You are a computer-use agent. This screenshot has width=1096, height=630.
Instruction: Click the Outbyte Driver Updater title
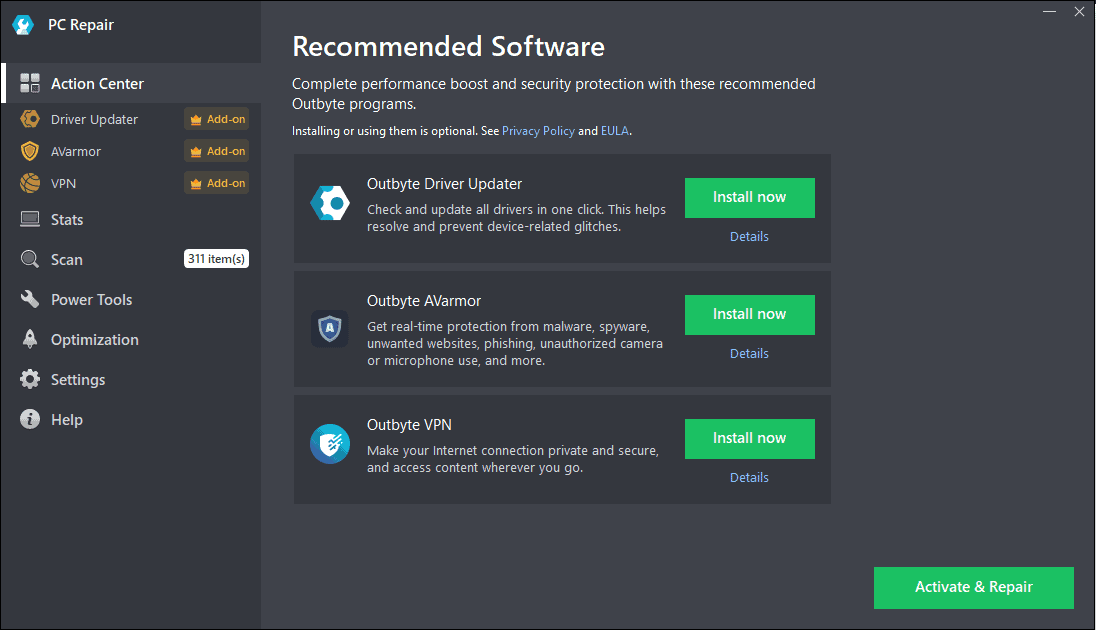pos(445,184)
